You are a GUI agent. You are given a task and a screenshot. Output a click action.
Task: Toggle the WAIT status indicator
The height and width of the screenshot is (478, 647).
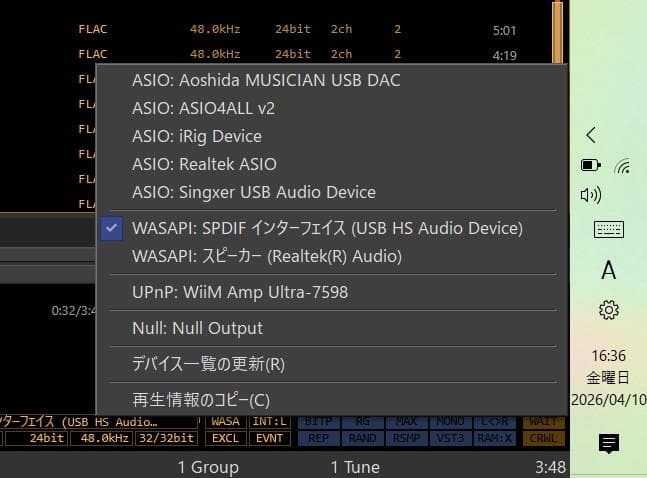coord(543,421)
